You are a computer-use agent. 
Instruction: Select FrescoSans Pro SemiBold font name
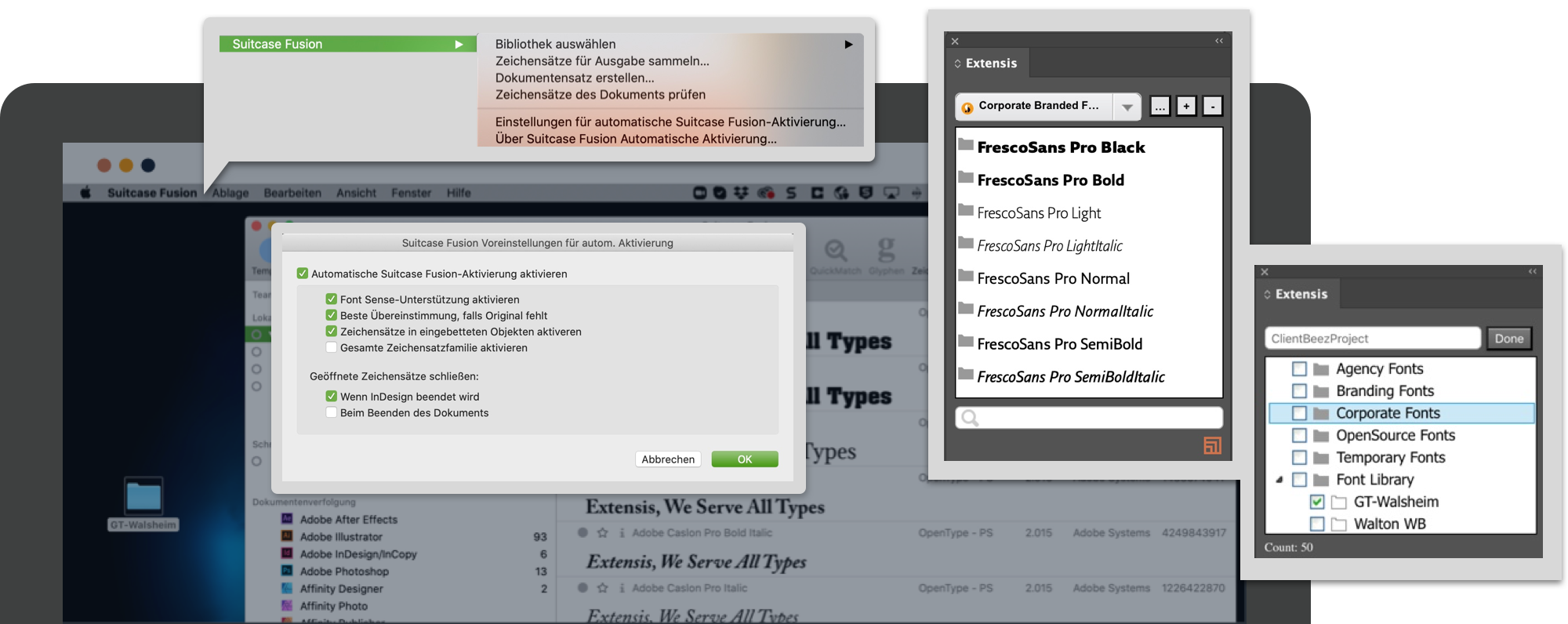click(1059, 344)
